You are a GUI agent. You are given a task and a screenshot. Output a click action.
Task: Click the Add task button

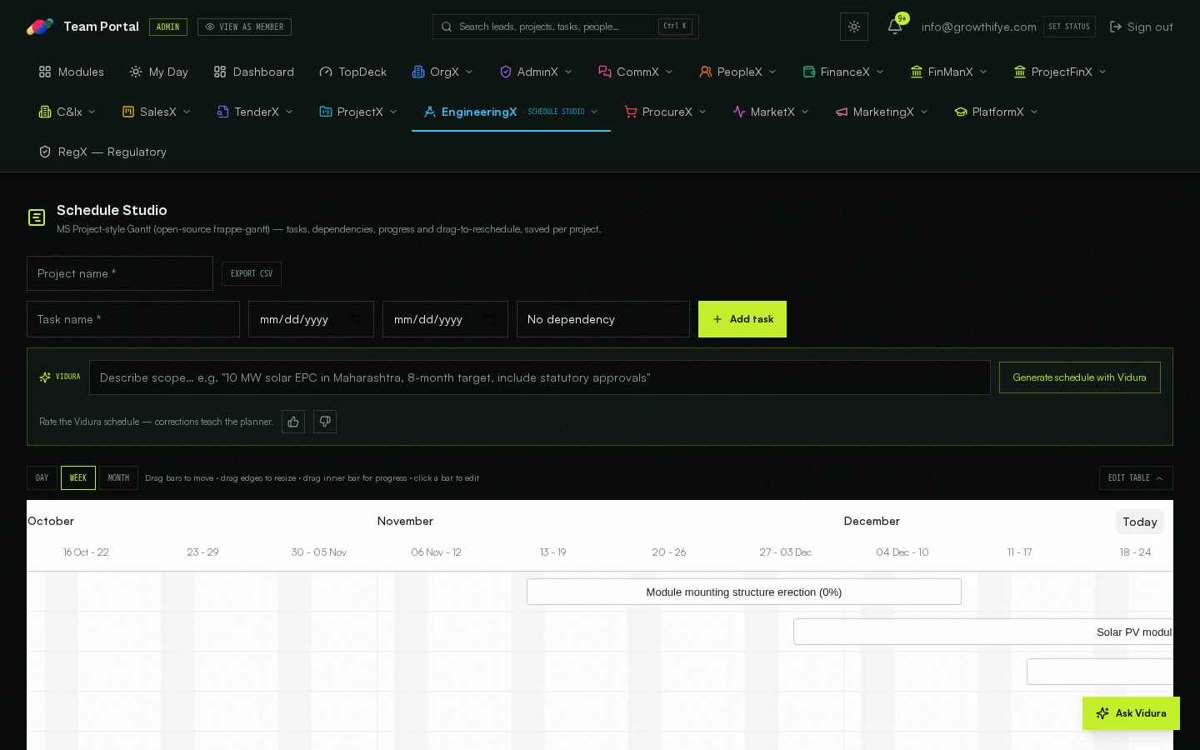point(742,319)
